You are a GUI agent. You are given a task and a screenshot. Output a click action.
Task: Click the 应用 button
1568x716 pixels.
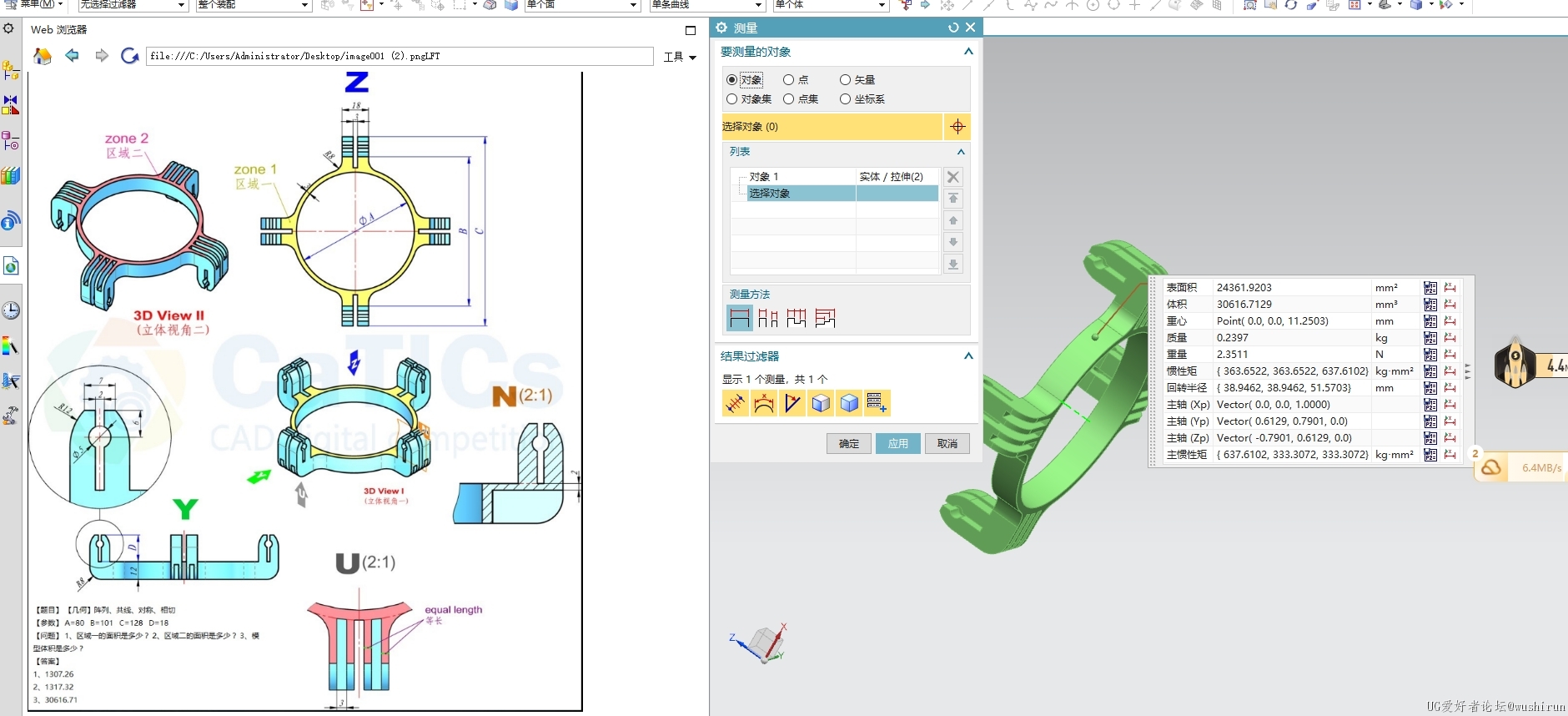[898, 443]
